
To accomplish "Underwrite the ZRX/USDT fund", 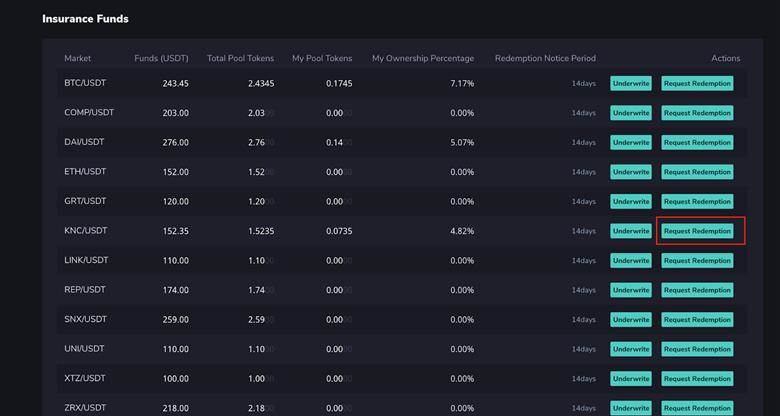I will point(631,408).
